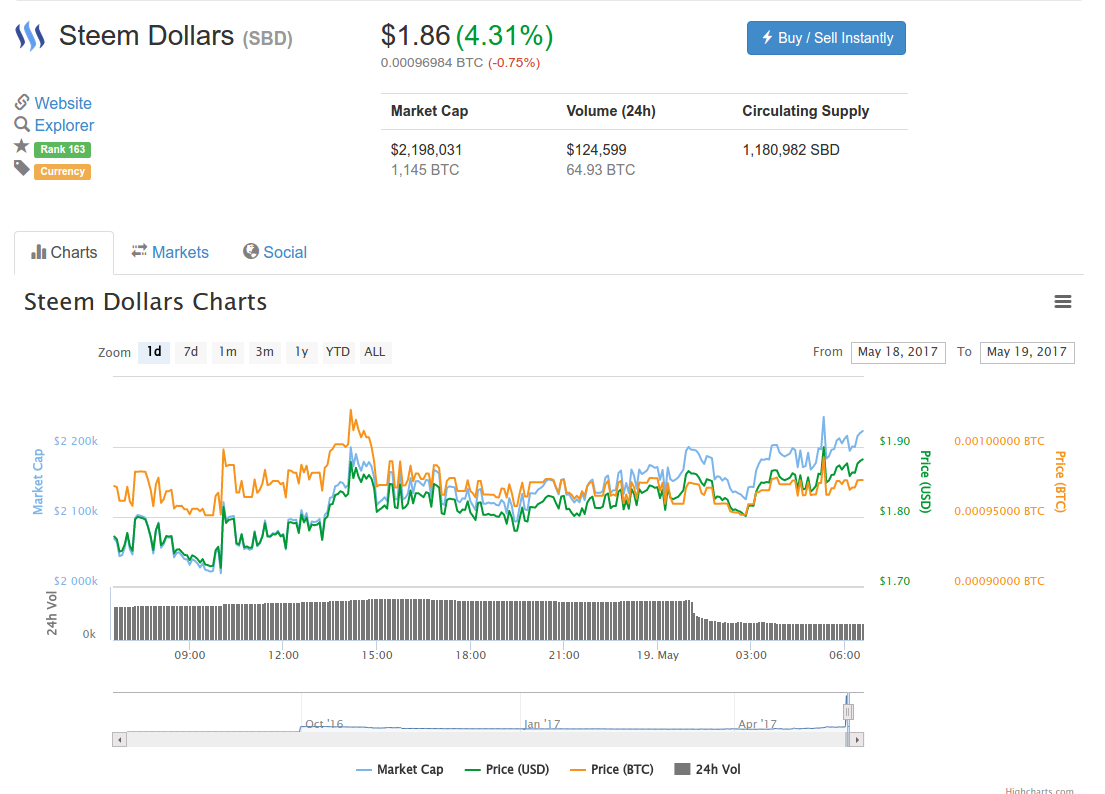
Task: Click the Volume (24h) header
Action: pyautogui.click(x=611, y=111)
